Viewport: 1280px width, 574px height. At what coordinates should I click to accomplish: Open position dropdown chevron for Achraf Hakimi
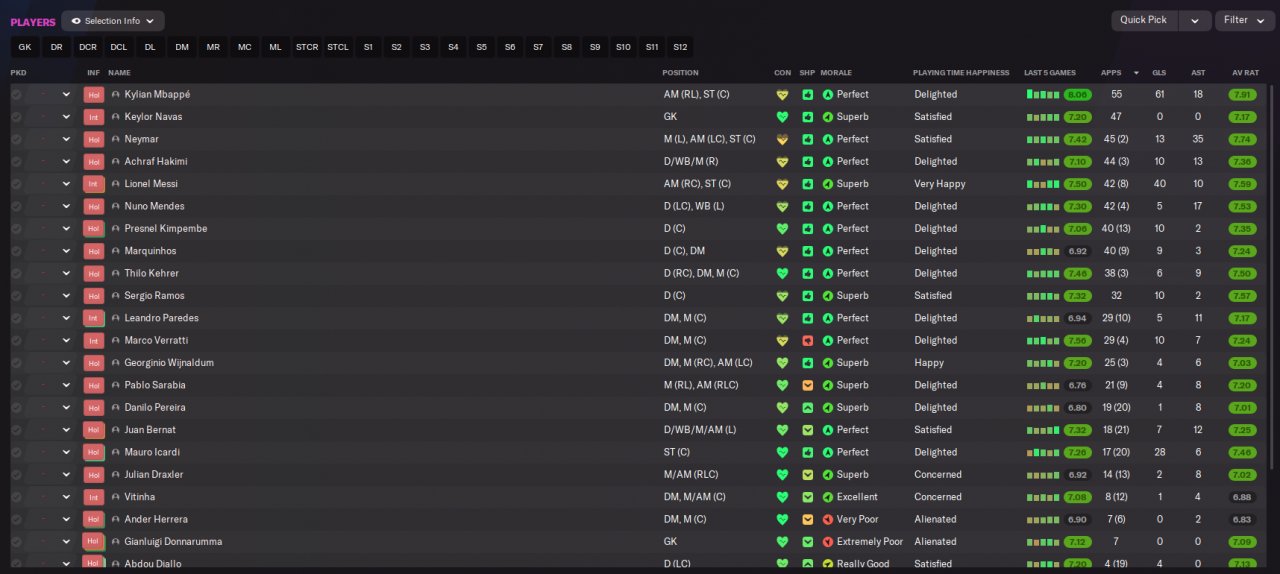67,162
